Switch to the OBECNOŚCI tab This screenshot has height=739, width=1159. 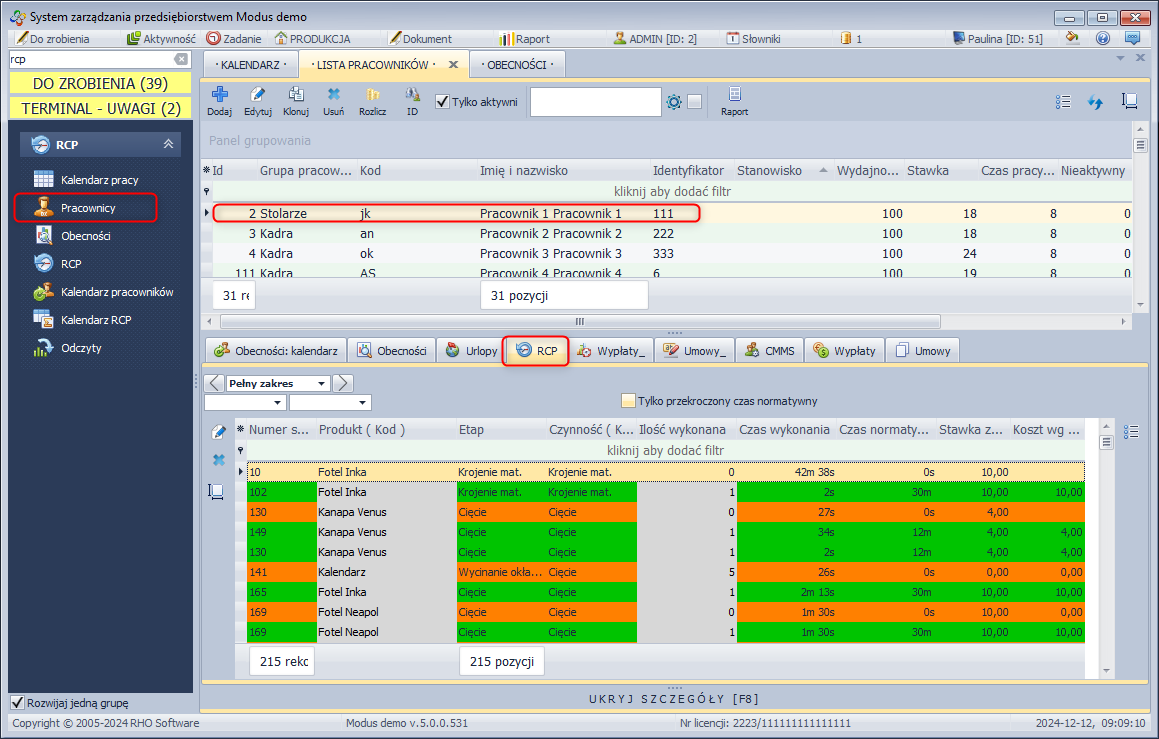[x=516, y=64]
